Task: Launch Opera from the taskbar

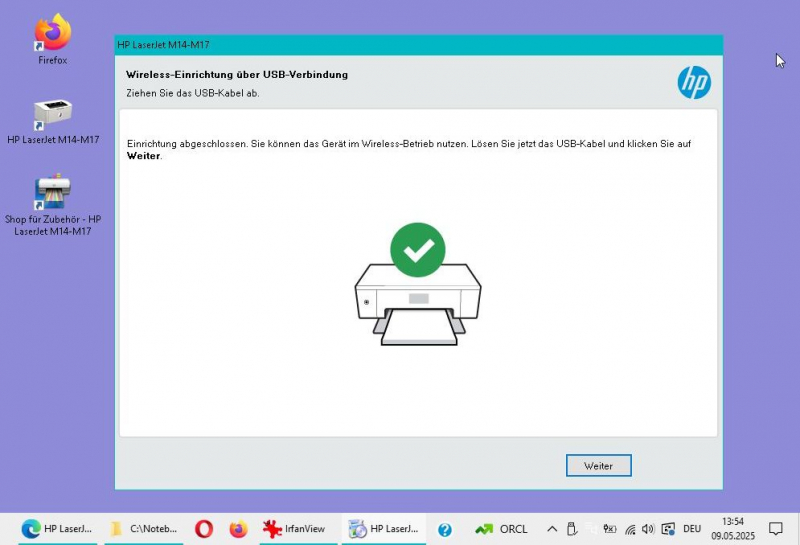Action: point(204,529)
